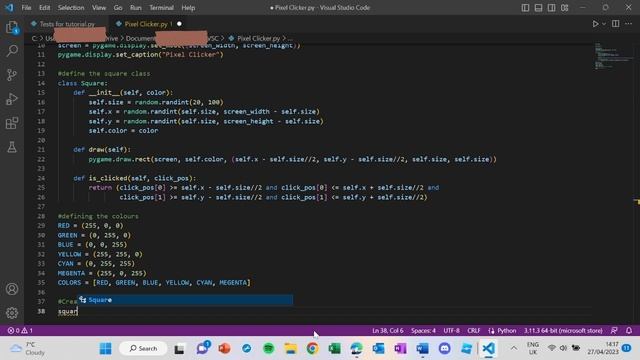Change indentation via Spaces: 4
The width and height of the screenshot is (640, 360).
(x=423, y=330)
